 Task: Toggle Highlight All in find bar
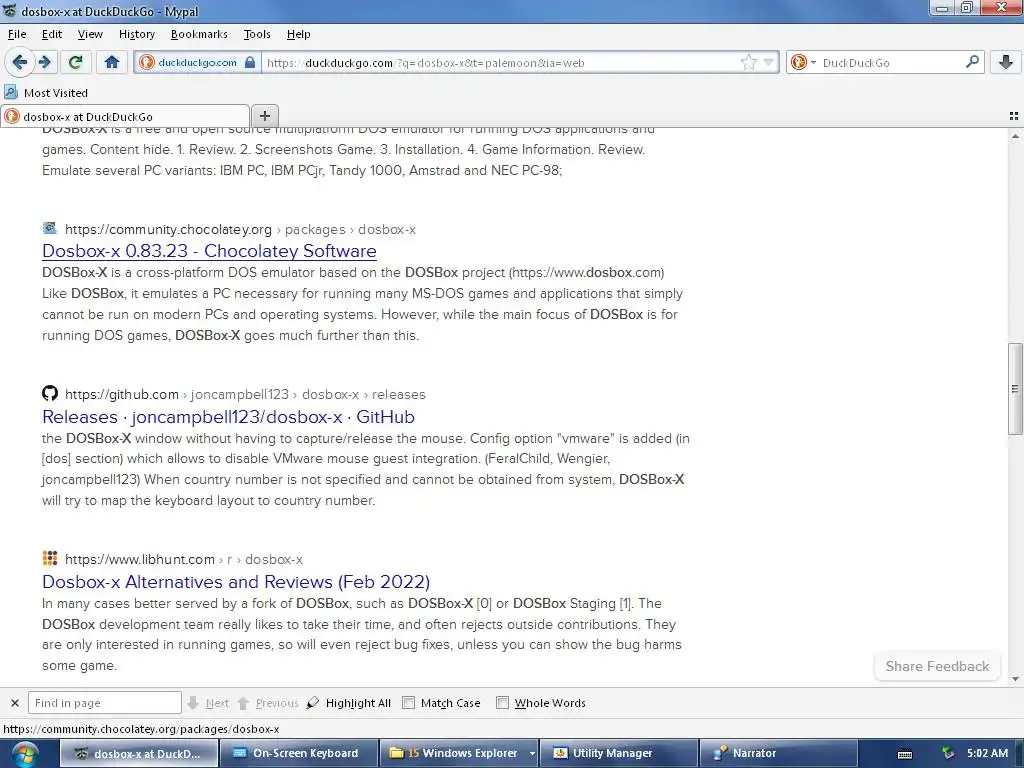(349, 703)
